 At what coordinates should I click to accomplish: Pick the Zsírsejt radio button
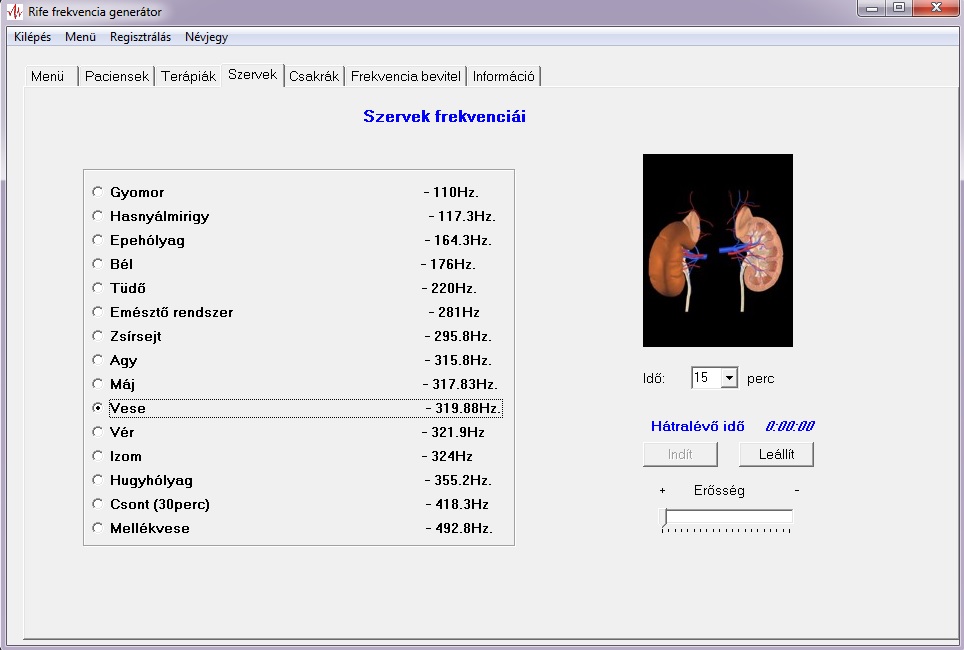tap(97, 336)
